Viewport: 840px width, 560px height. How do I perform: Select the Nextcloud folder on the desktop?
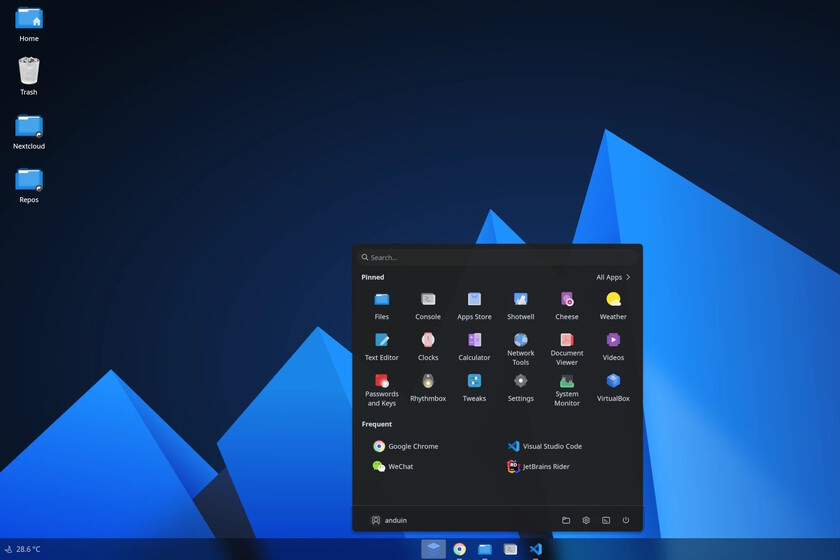pyautogui.click(x=29, y=130)
